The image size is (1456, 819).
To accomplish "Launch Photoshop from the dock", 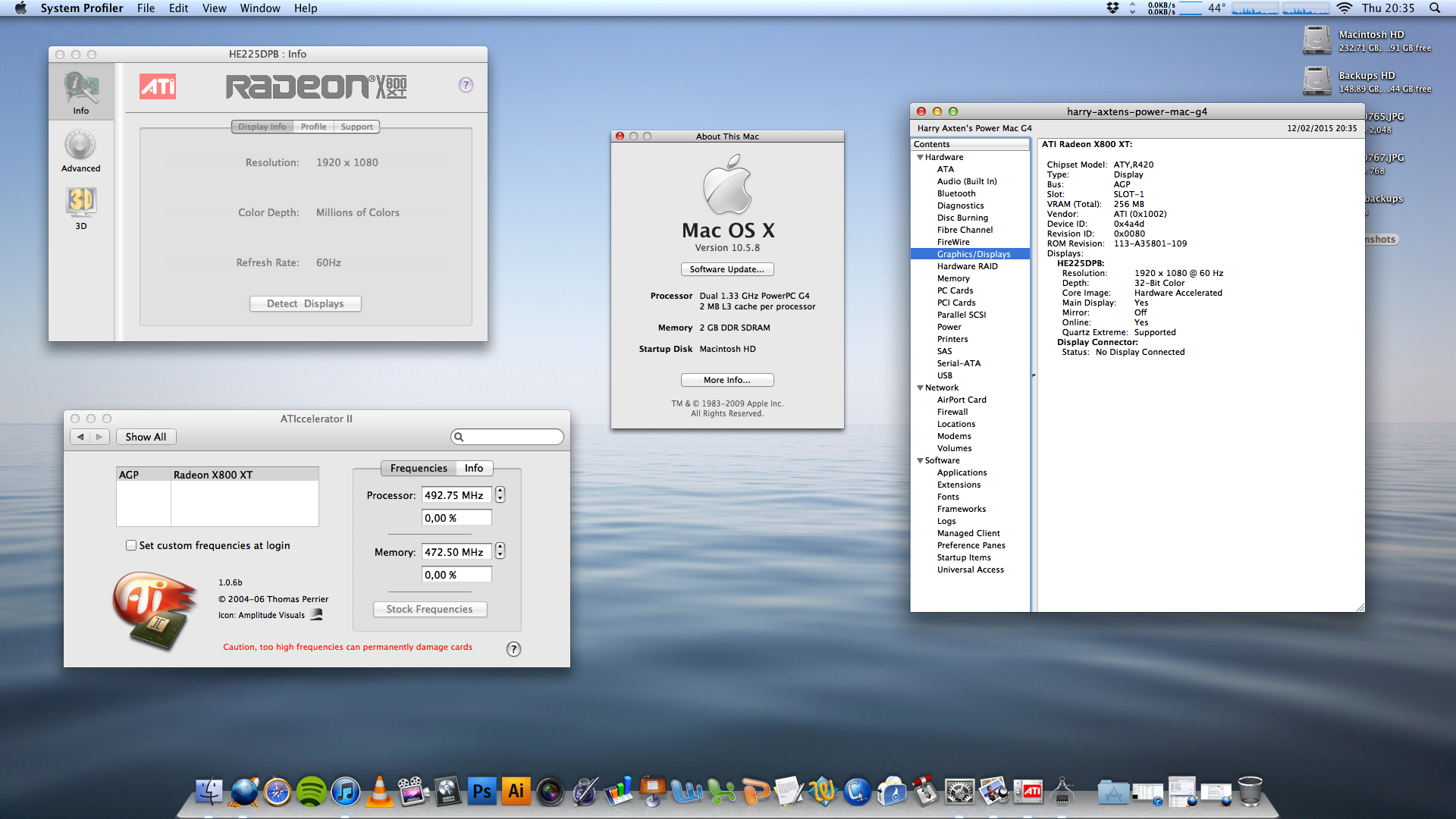I will click(482, 792).
